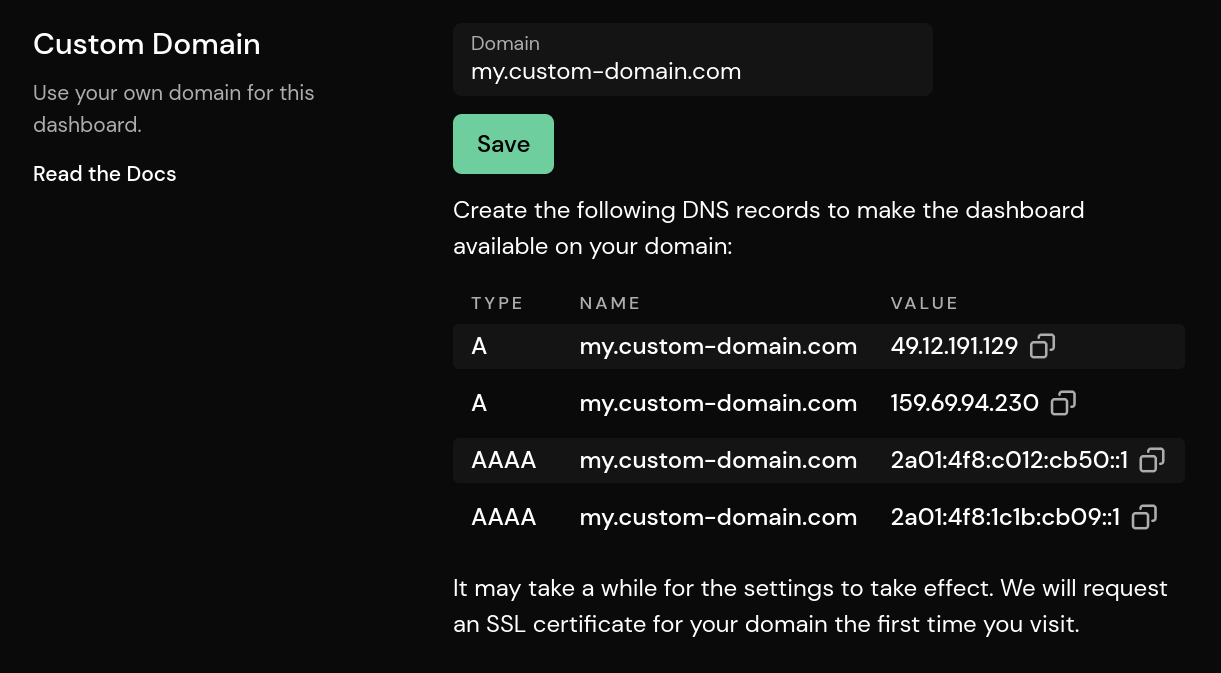The width and height of the screenshot is (1221, 673).
Task: Select the first A record row
Action: click(x=718, y=345)
